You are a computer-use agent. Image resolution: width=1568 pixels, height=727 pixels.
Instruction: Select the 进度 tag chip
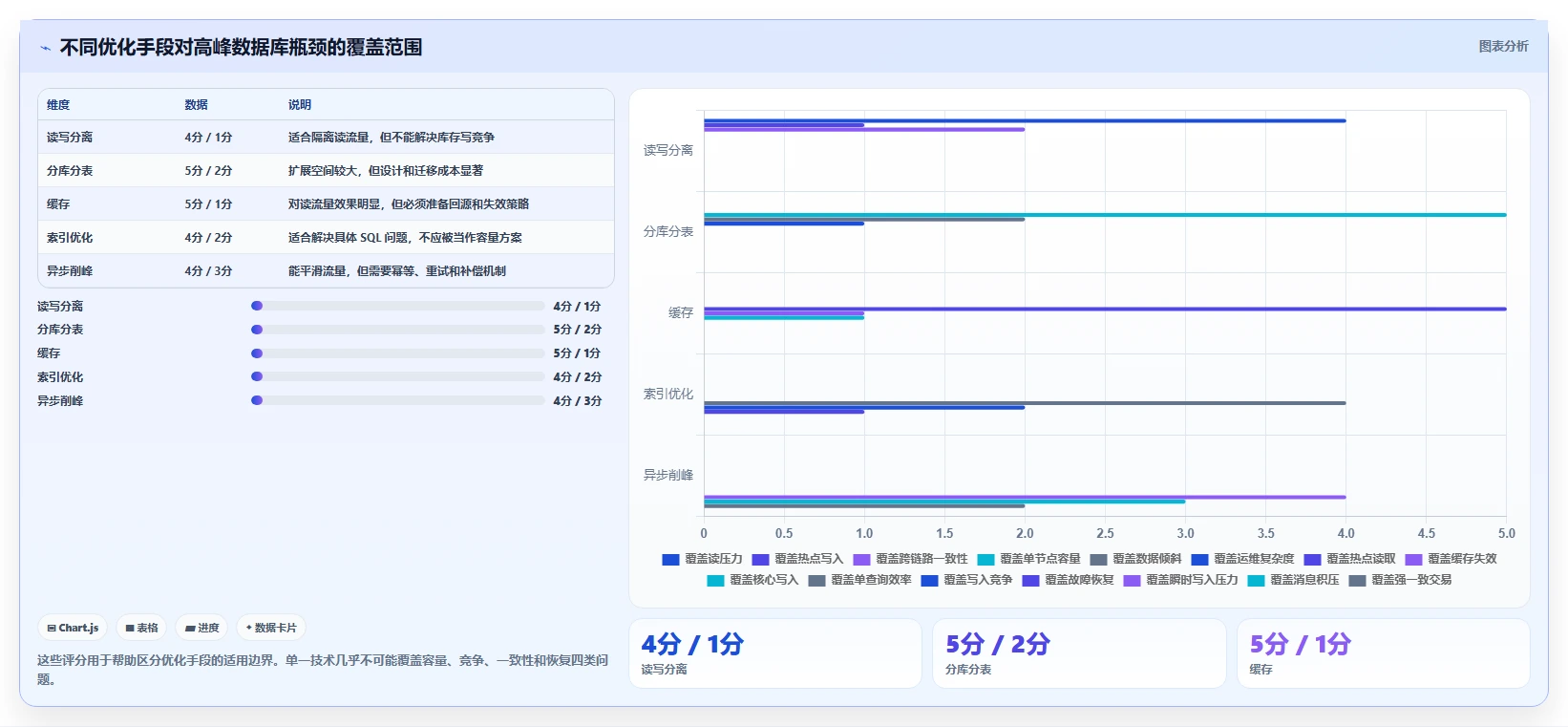(201, 628)
